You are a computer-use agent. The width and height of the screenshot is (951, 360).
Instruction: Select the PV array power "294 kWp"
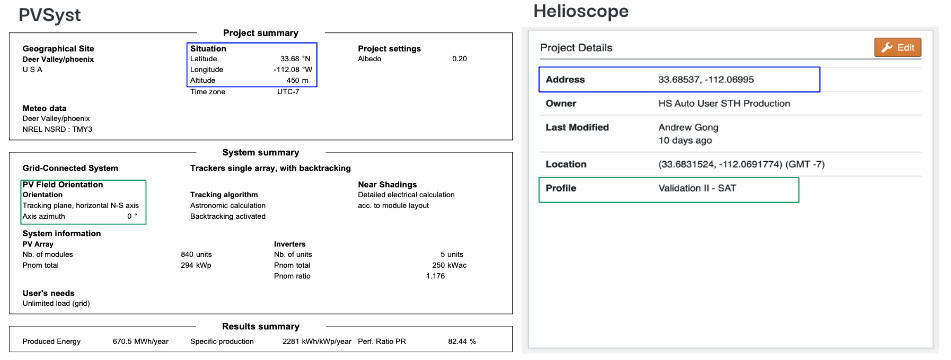195,265
